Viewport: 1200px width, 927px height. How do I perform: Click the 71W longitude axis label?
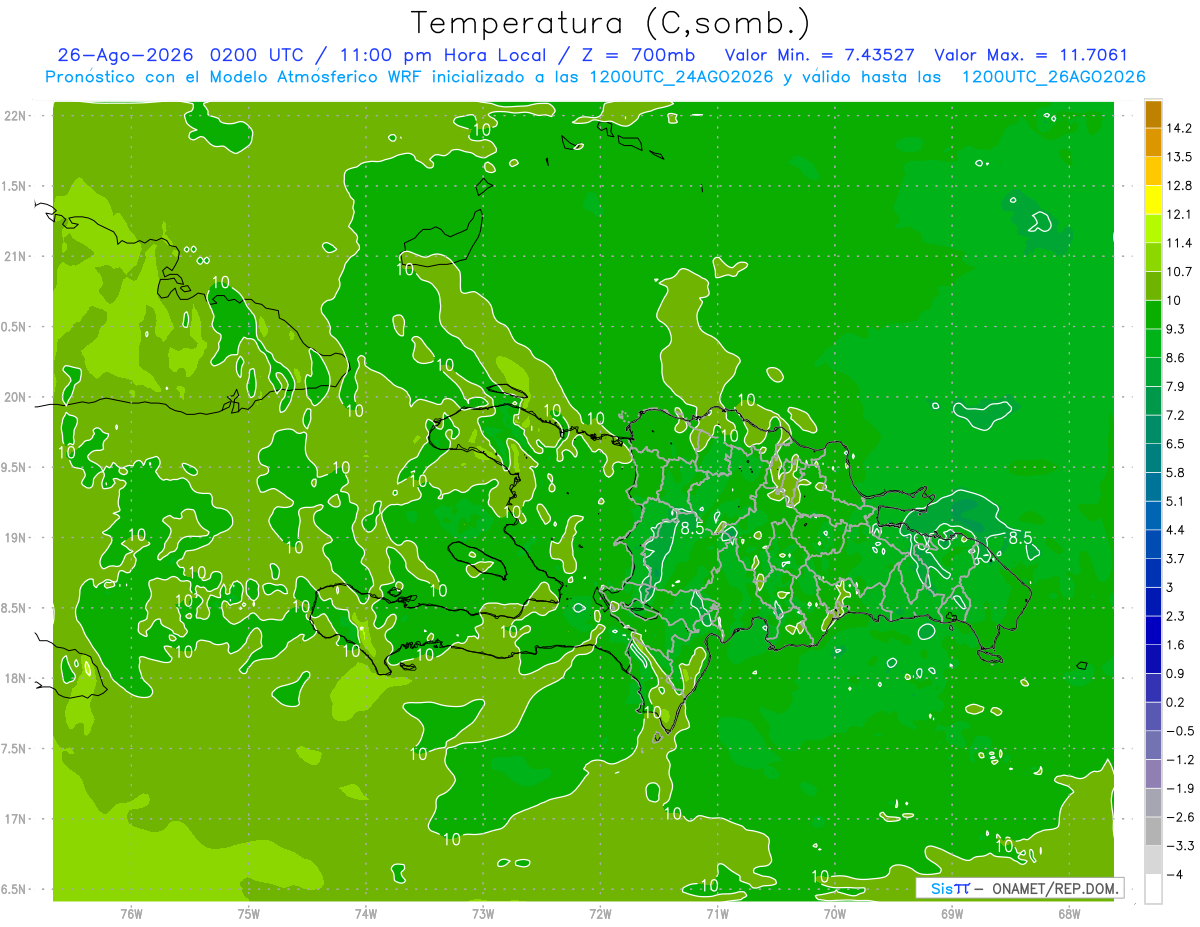tap(717, 913)
